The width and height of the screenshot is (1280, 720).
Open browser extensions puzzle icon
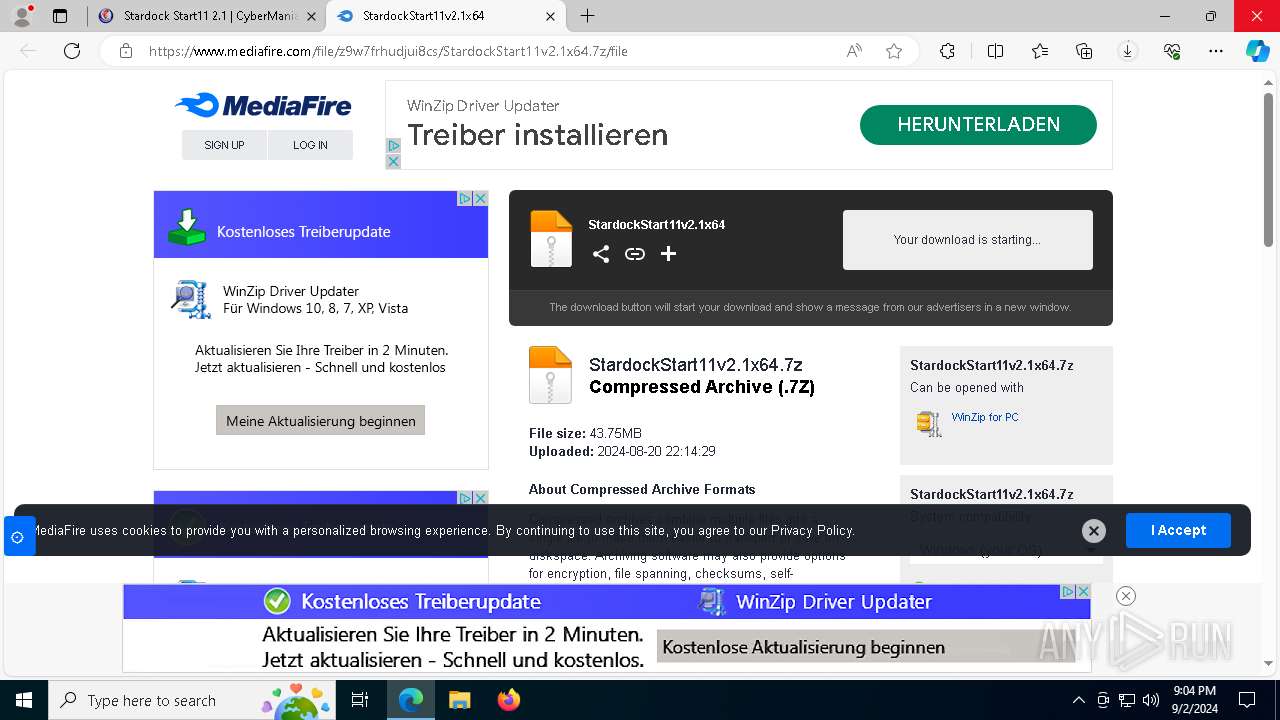pyautogui.click(x=947, y=51)
